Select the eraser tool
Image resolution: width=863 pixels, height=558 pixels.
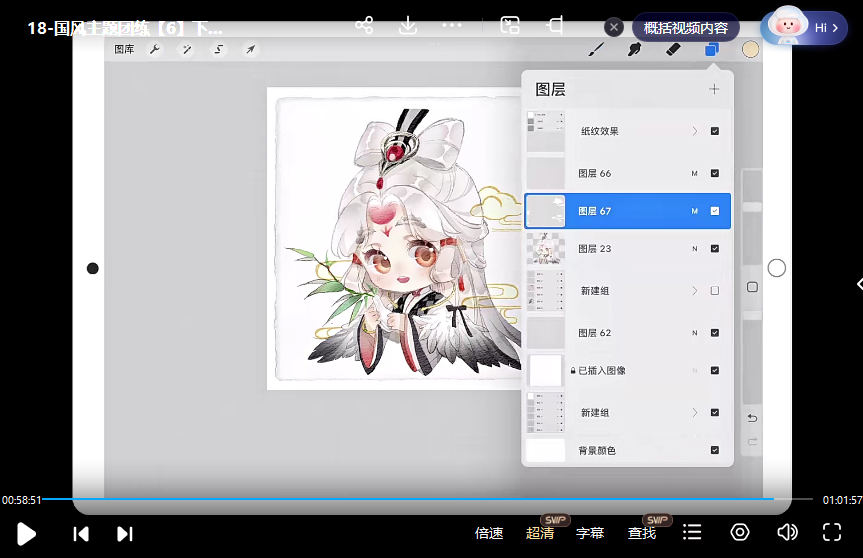click(672, 49)
